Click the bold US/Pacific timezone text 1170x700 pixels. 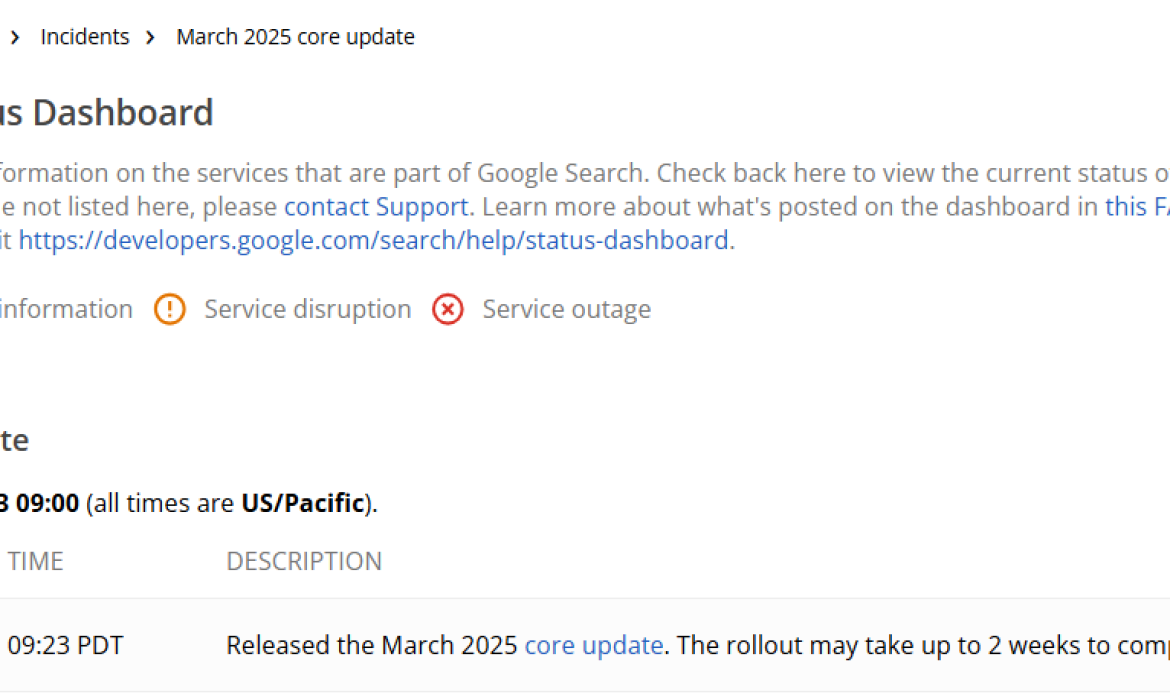click(x=303, y=503)
